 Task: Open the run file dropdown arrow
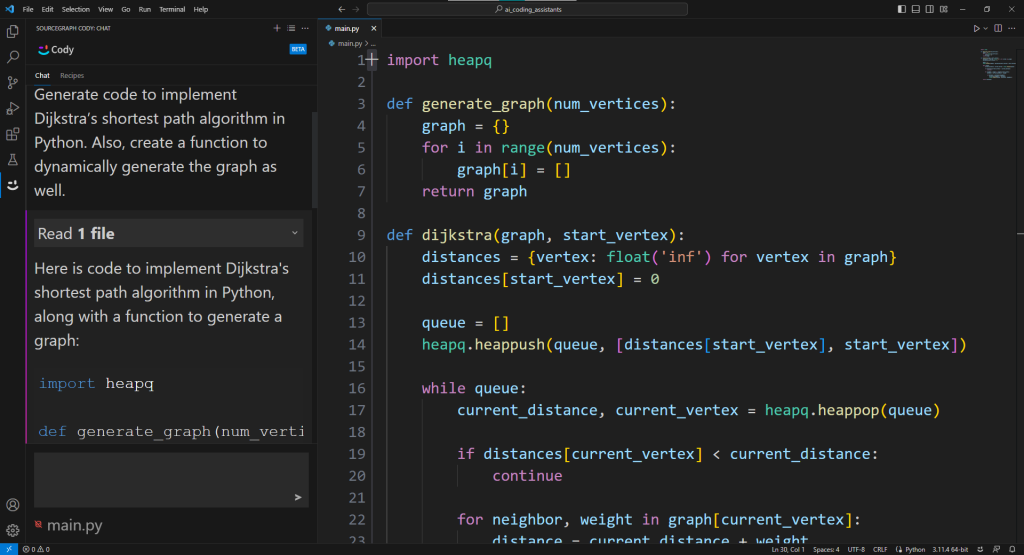point(986,28)
